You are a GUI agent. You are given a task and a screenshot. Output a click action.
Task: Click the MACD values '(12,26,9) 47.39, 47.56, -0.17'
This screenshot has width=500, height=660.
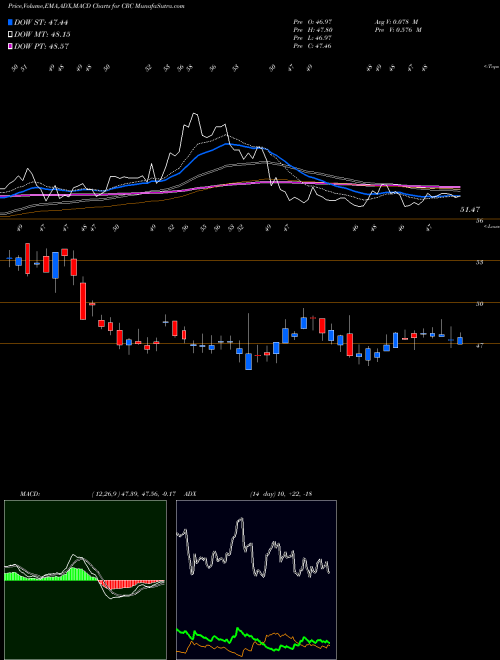click(136, 494)
